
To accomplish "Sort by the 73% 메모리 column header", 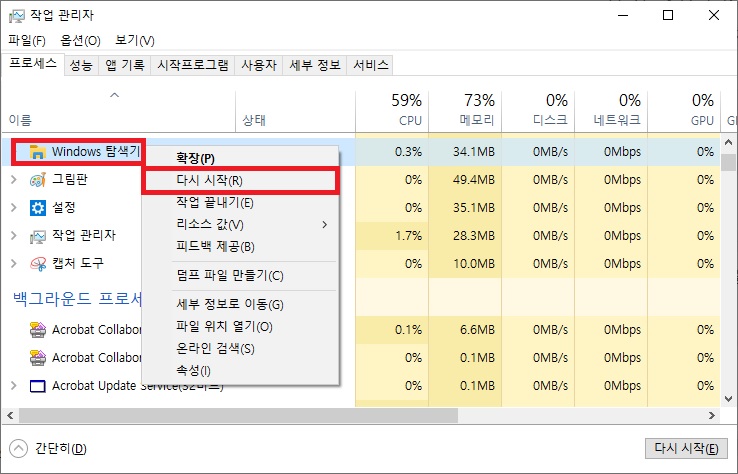I will [465, 112].
